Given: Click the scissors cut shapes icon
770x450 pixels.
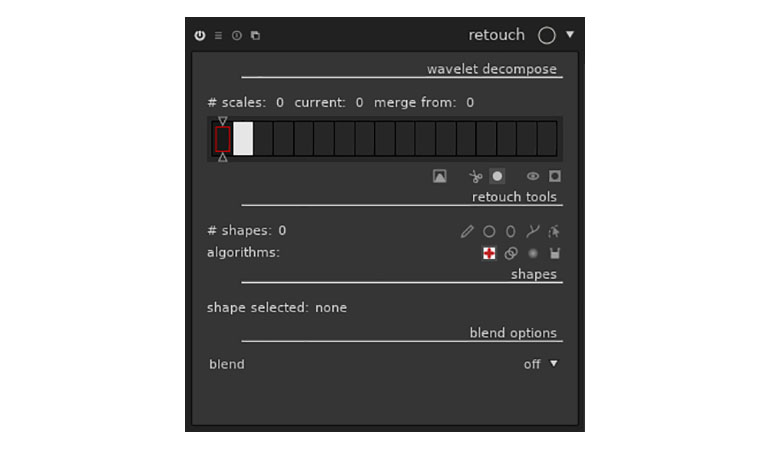Looking at the screenshot, I should (x=476, y=176).
